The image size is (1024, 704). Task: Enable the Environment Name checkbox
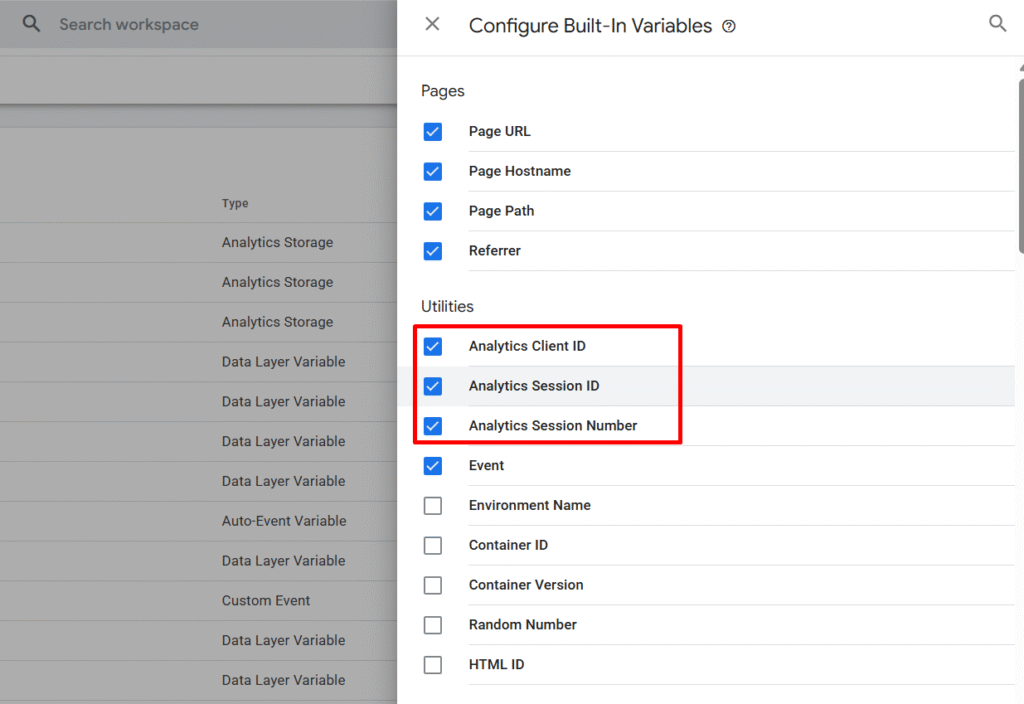click(433, 506)
